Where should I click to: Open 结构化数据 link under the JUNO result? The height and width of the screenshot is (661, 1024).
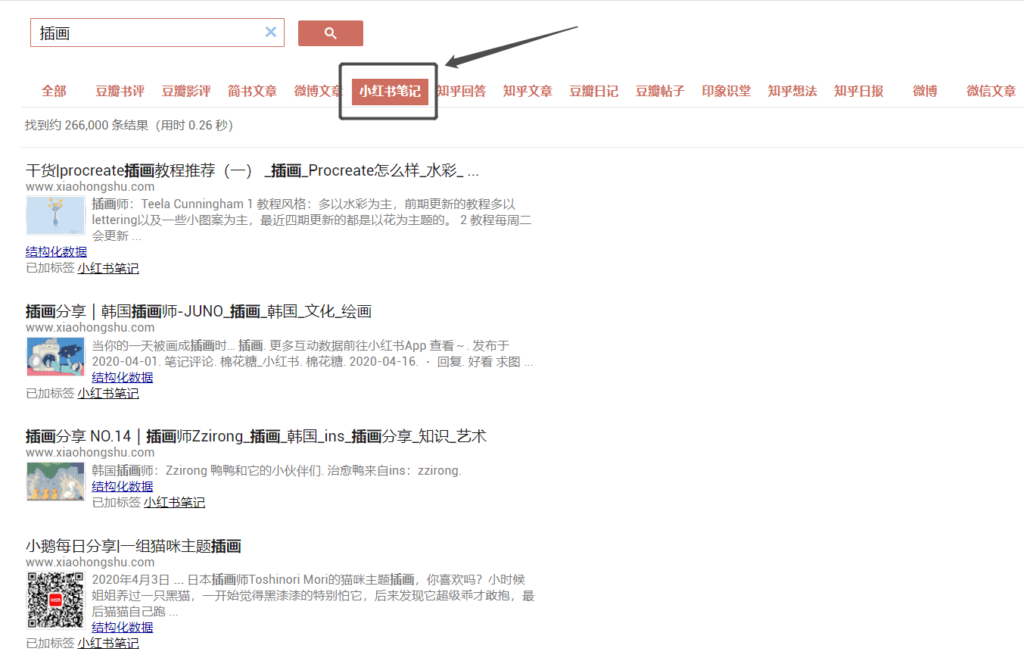click(122, 377)
